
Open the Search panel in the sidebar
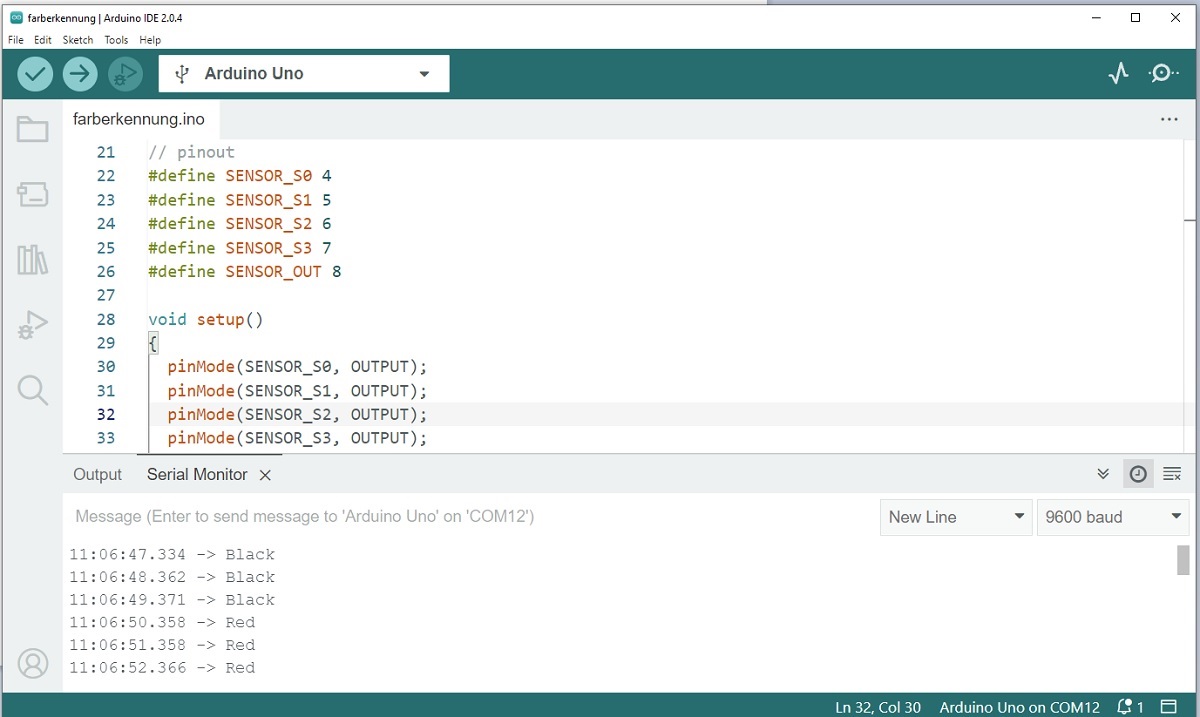pos(33,390)
